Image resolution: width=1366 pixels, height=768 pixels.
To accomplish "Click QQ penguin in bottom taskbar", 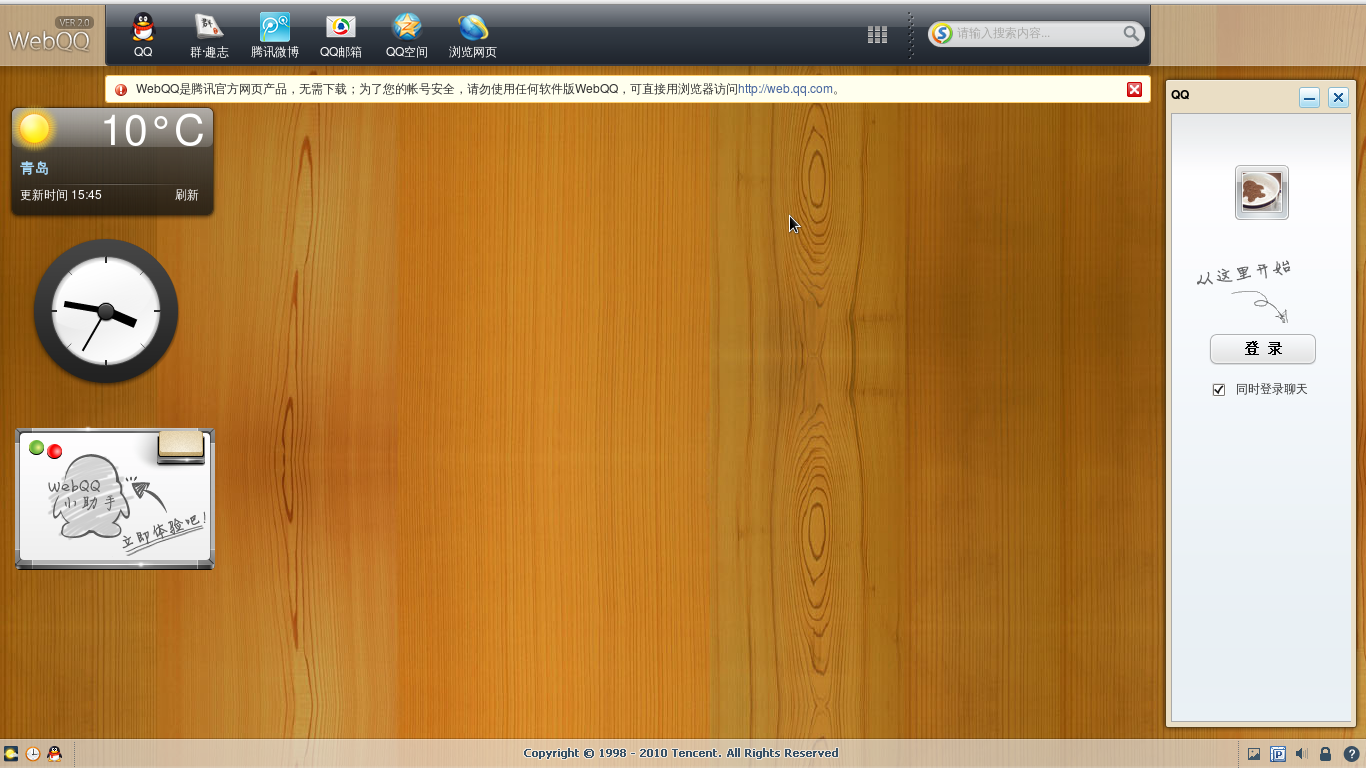I will [x=55, y=754].
